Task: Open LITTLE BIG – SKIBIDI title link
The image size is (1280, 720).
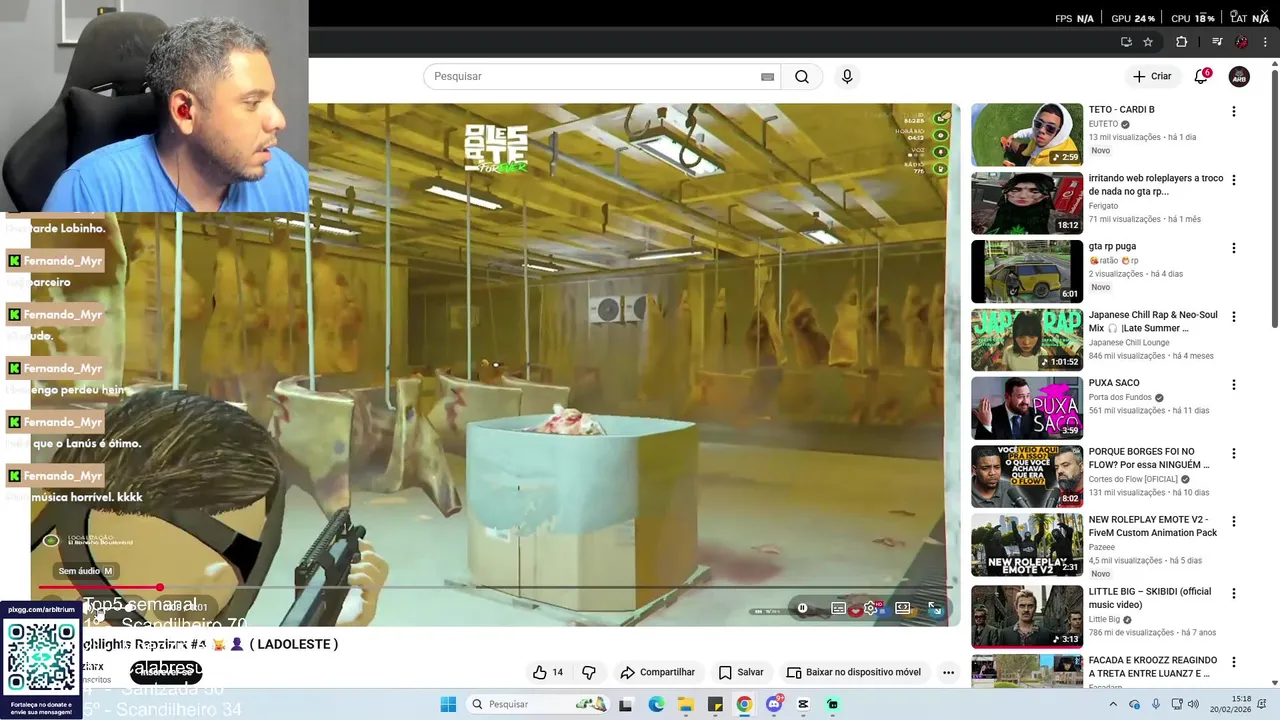Action: 1150,598
